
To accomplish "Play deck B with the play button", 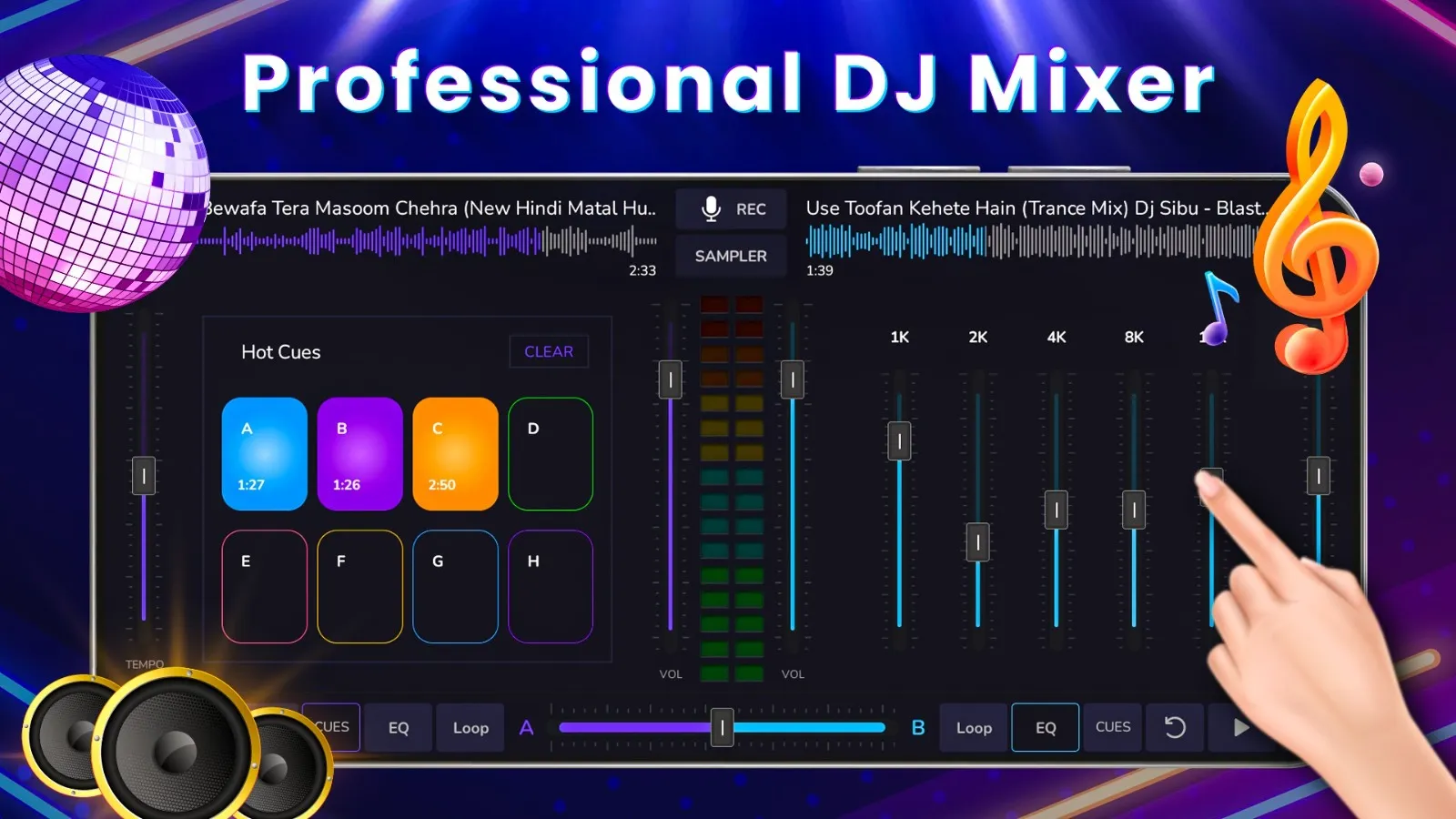I will 1240,728.
